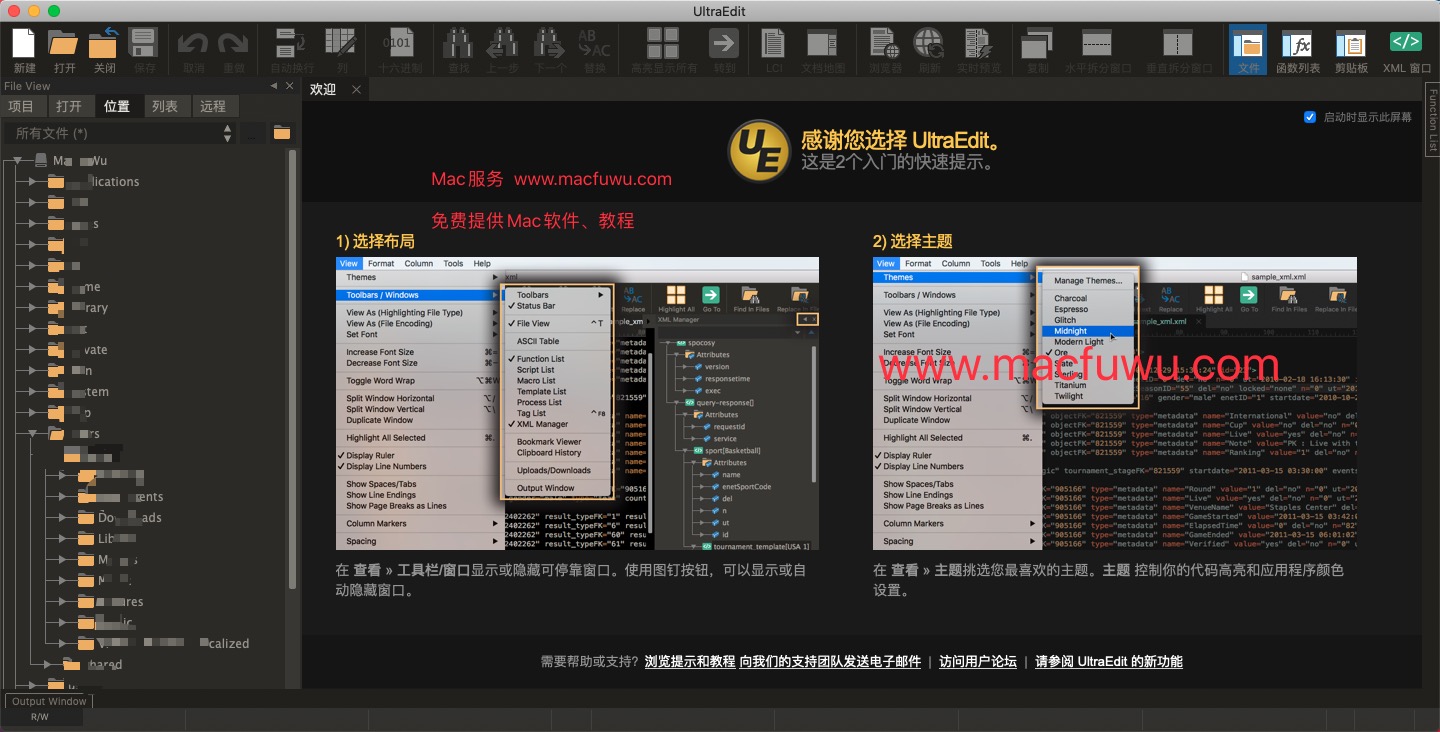The width and height of the screenshot is (1440, 732).
Task: Click the ellipsis button beside file filter
Action: point(255,133)
